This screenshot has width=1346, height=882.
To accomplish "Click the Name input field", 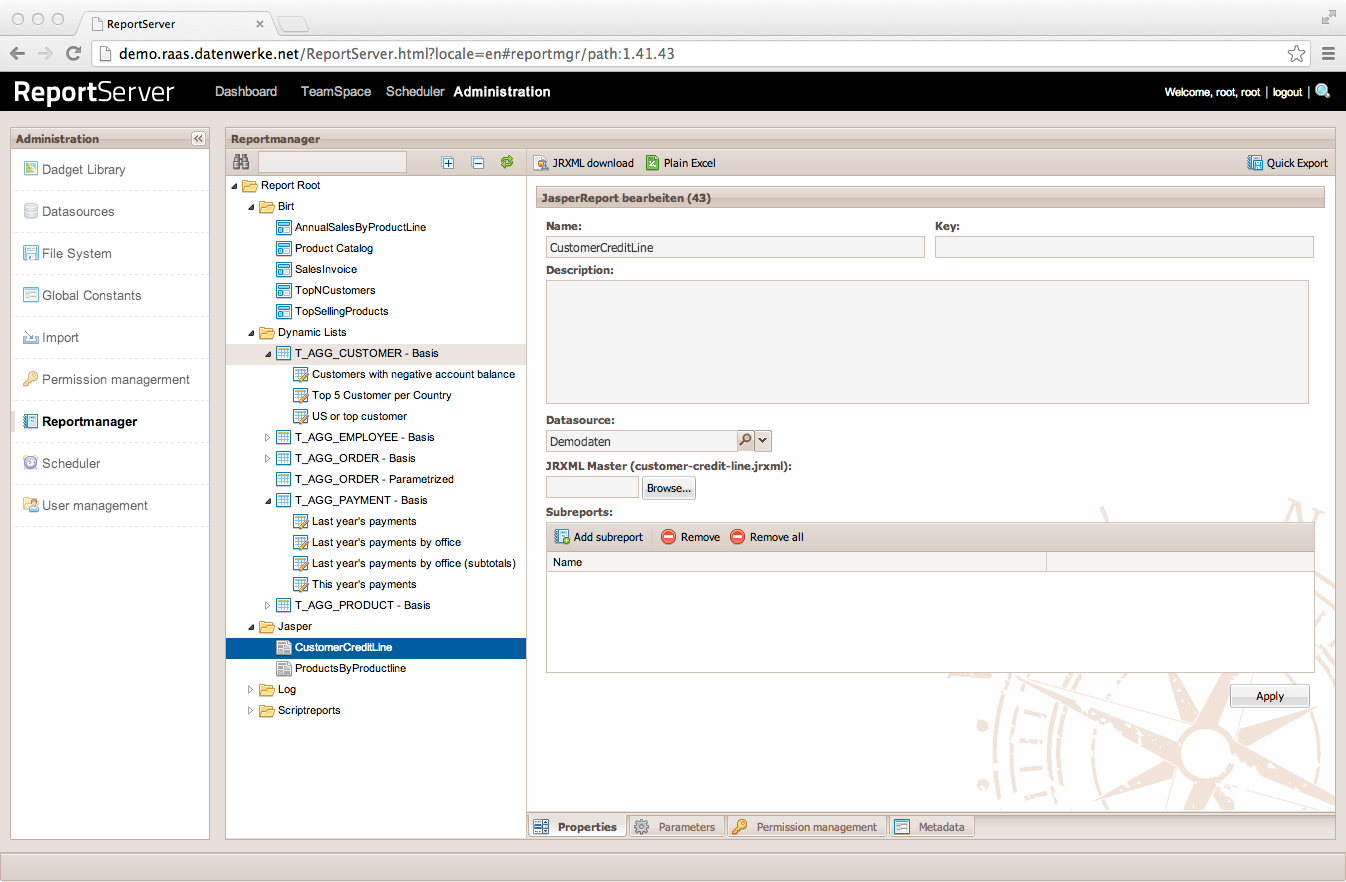I will tap(735, 247).
